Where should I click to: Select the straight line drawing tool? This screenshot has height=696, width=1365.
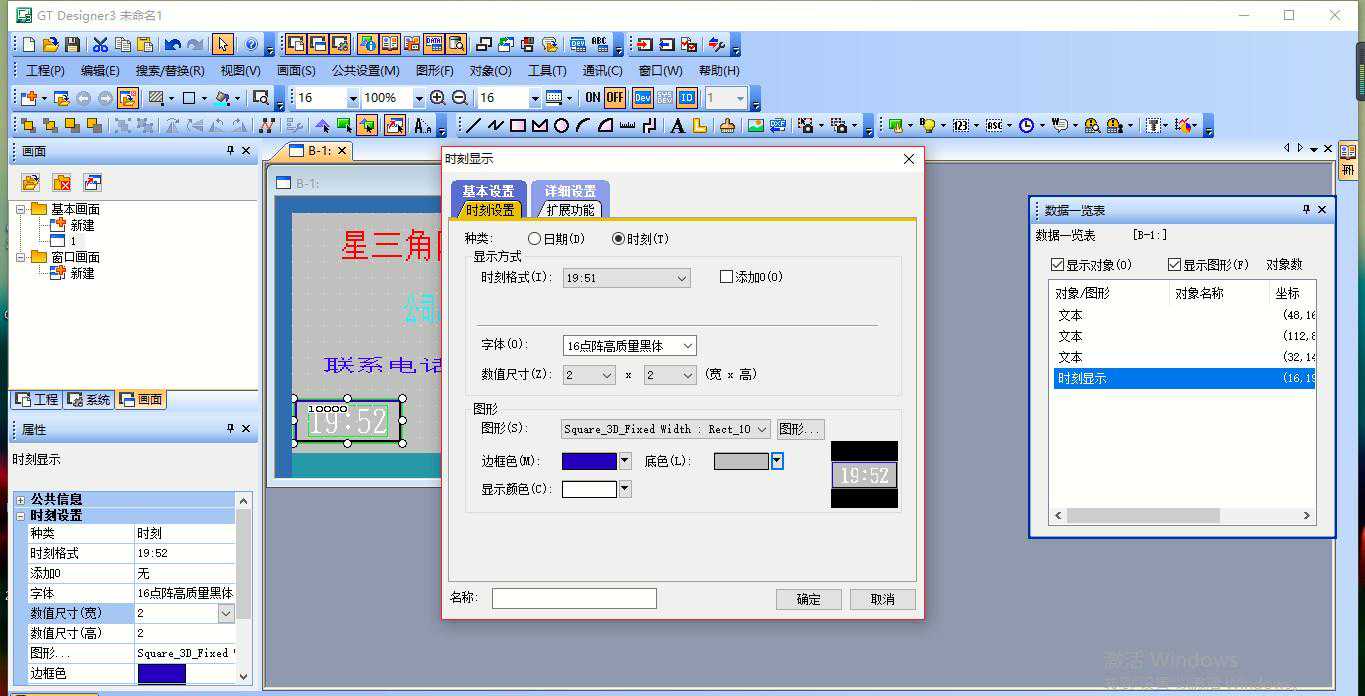(473, 126)
